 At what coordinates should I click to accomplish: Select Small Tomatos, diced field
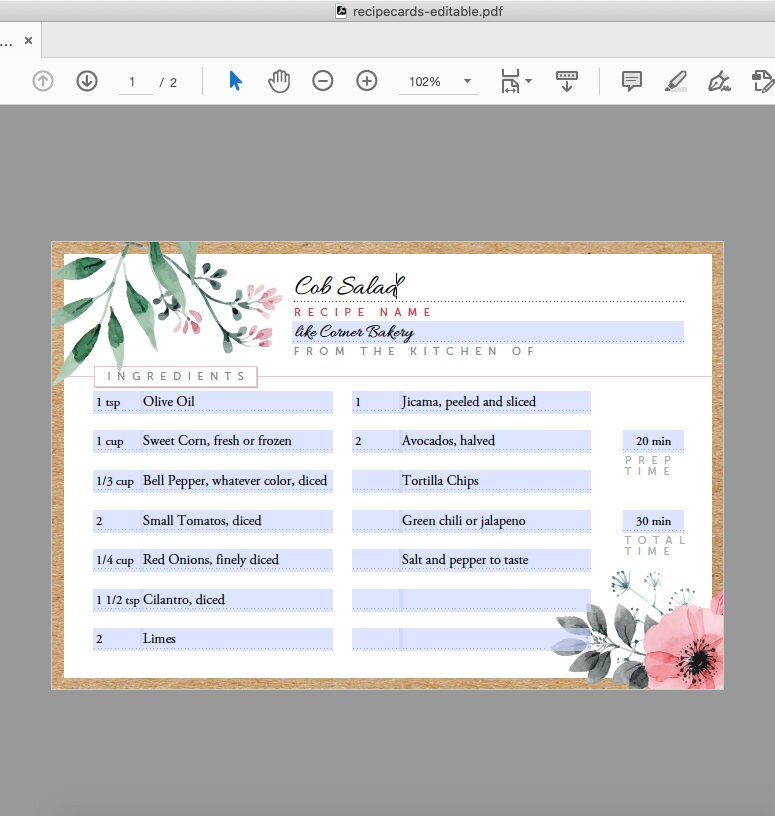[x=237, y=521]
